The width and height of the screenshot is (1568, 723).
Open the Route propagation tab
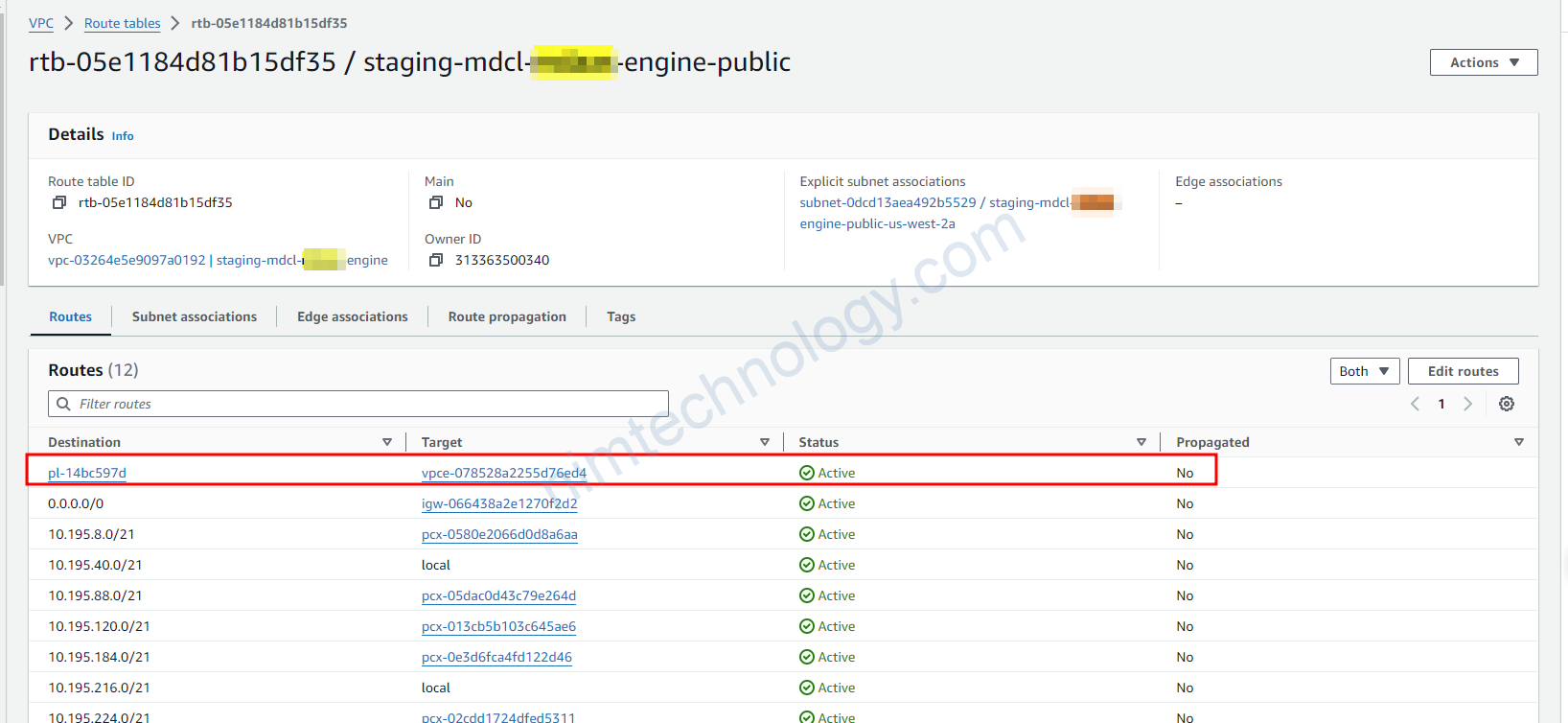click(507, 316)
